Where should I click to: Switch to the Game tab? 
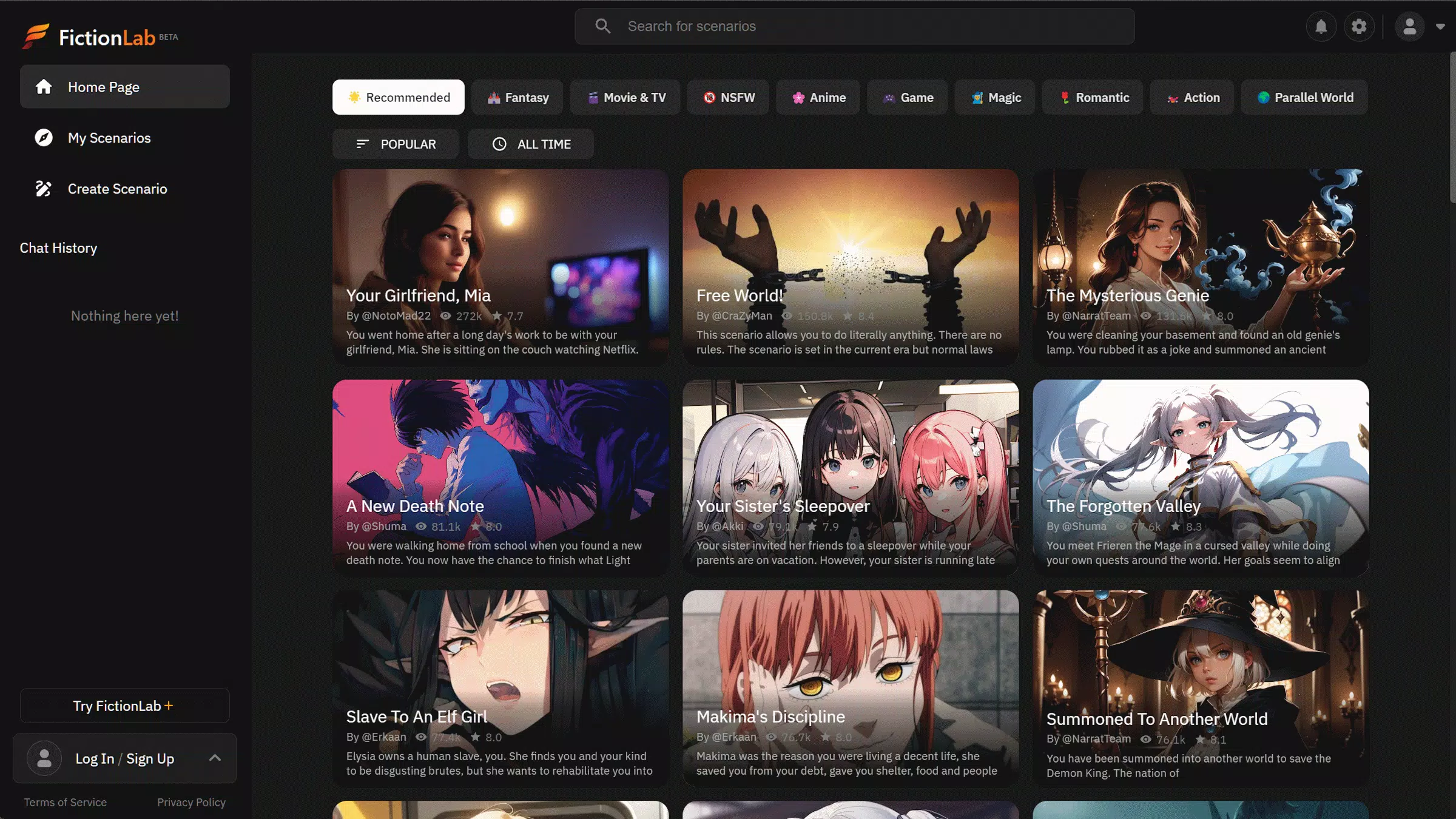(x=907, y=97)
